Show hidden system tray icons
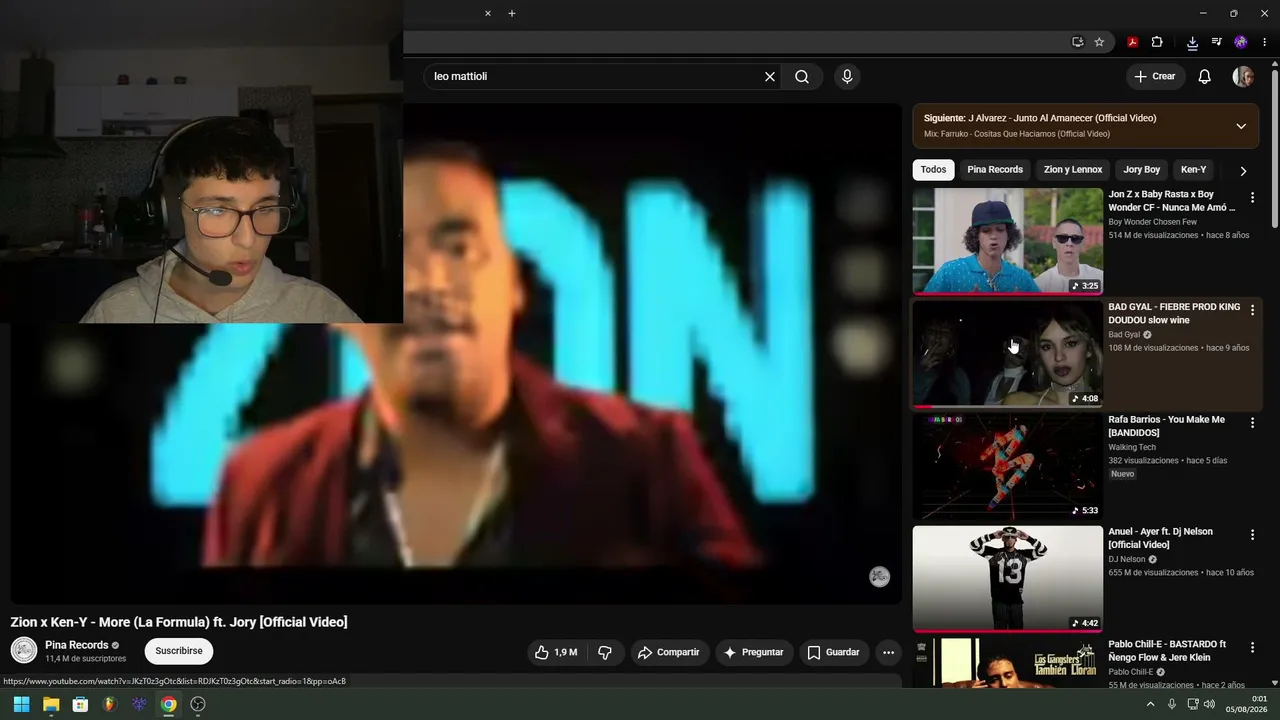1280x720 pixels. coord(1150,704)
